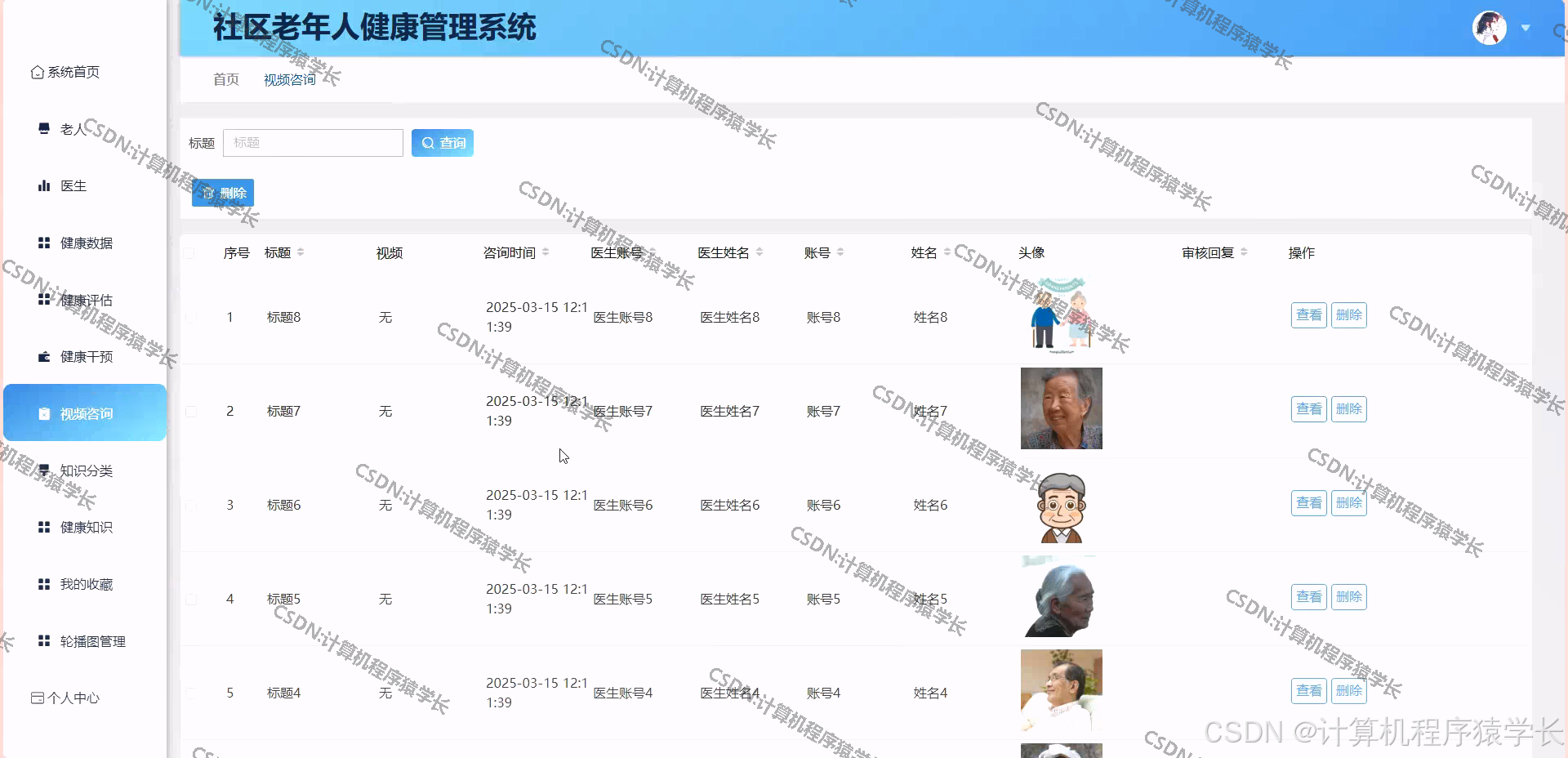Image resolution: width=1568 pixels, height=758 pixels.
Task: Click 查看 for row 标题4
Action: (x=1309, y=691)
